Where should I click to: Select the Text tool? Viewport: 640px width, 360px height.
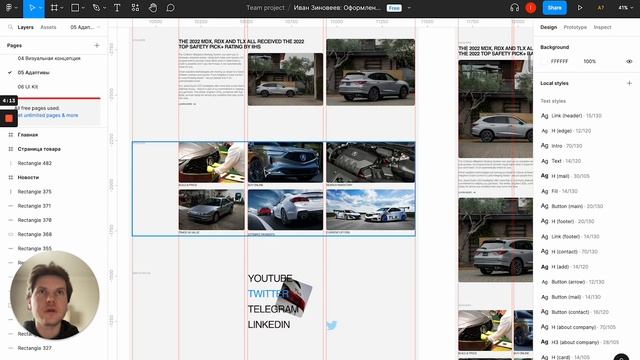pyautogui.click(x=117, y=8)
